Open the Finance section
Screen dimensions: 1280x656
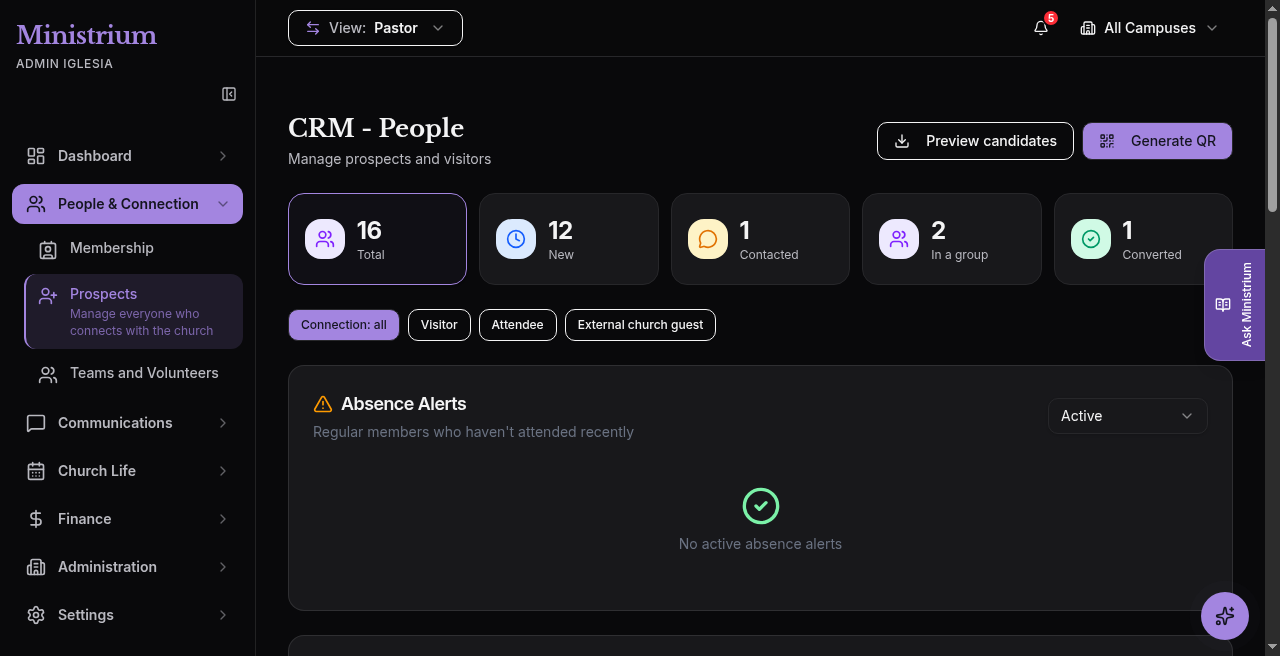pos(127,519)
